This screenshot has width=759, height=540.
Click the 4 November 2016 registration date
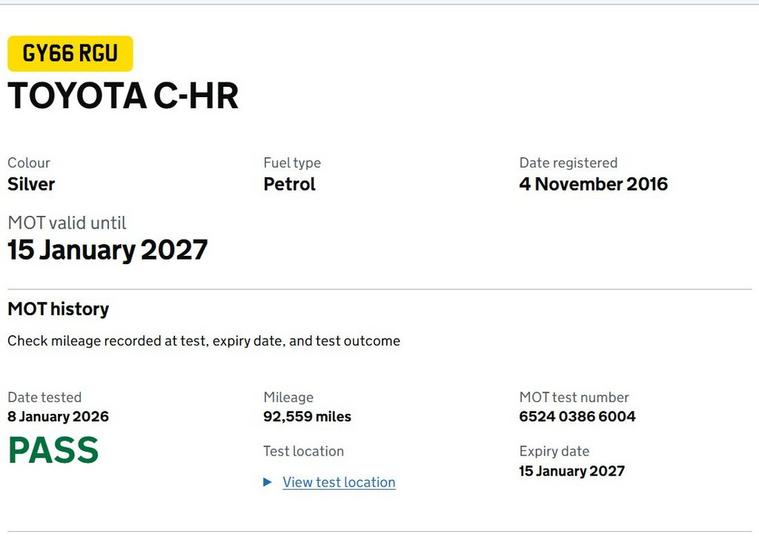pos(593,184)
